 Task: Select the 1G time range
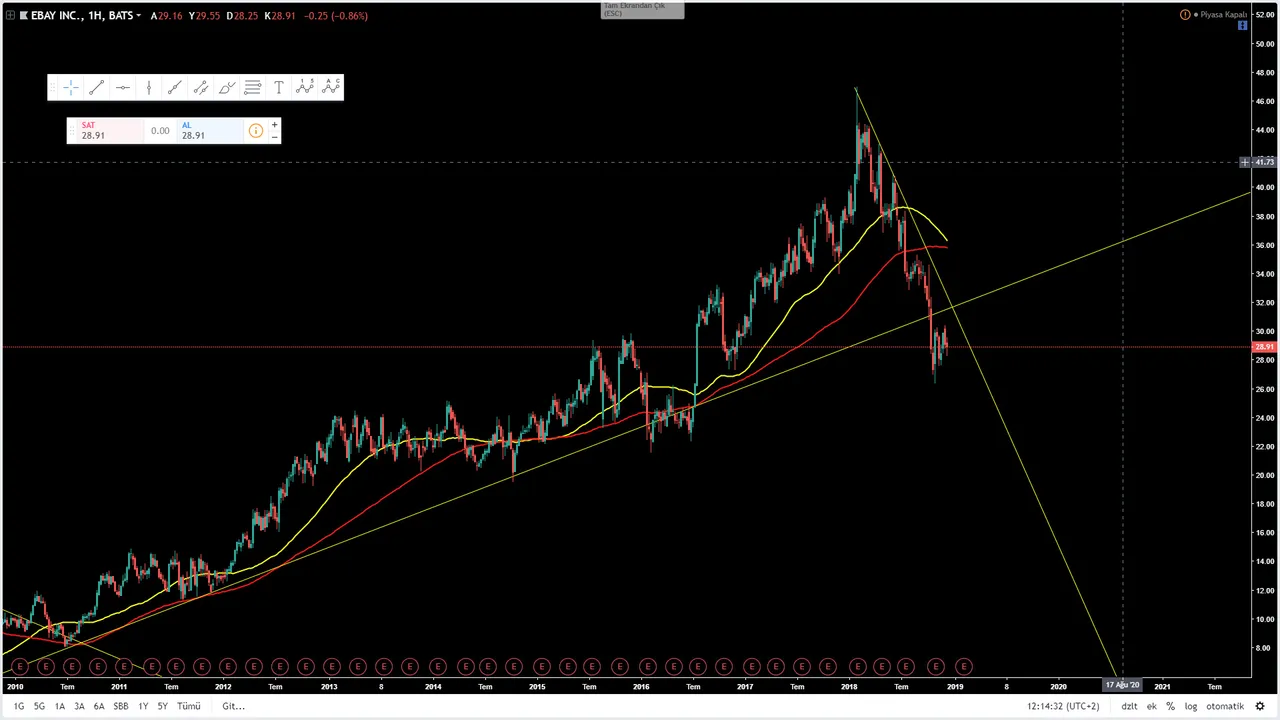(19, 706)
